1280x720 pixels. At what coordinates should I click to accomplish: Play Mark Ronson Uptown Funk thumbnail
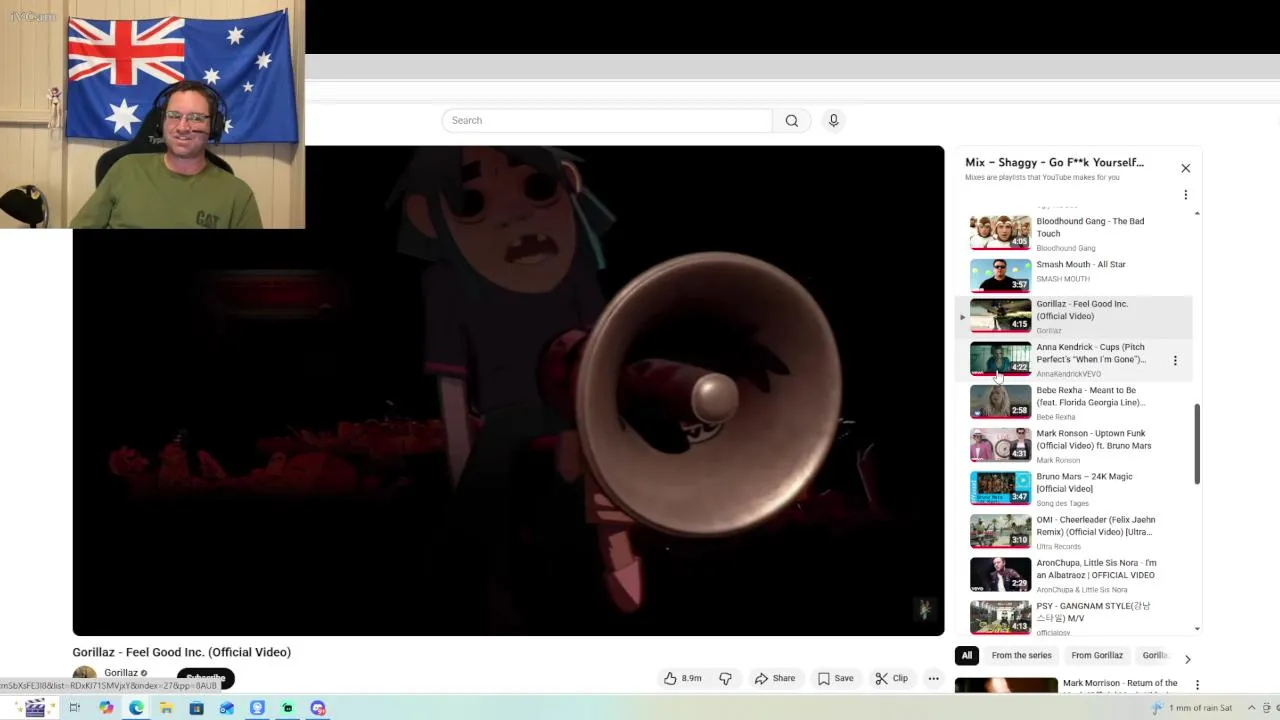1000,445
